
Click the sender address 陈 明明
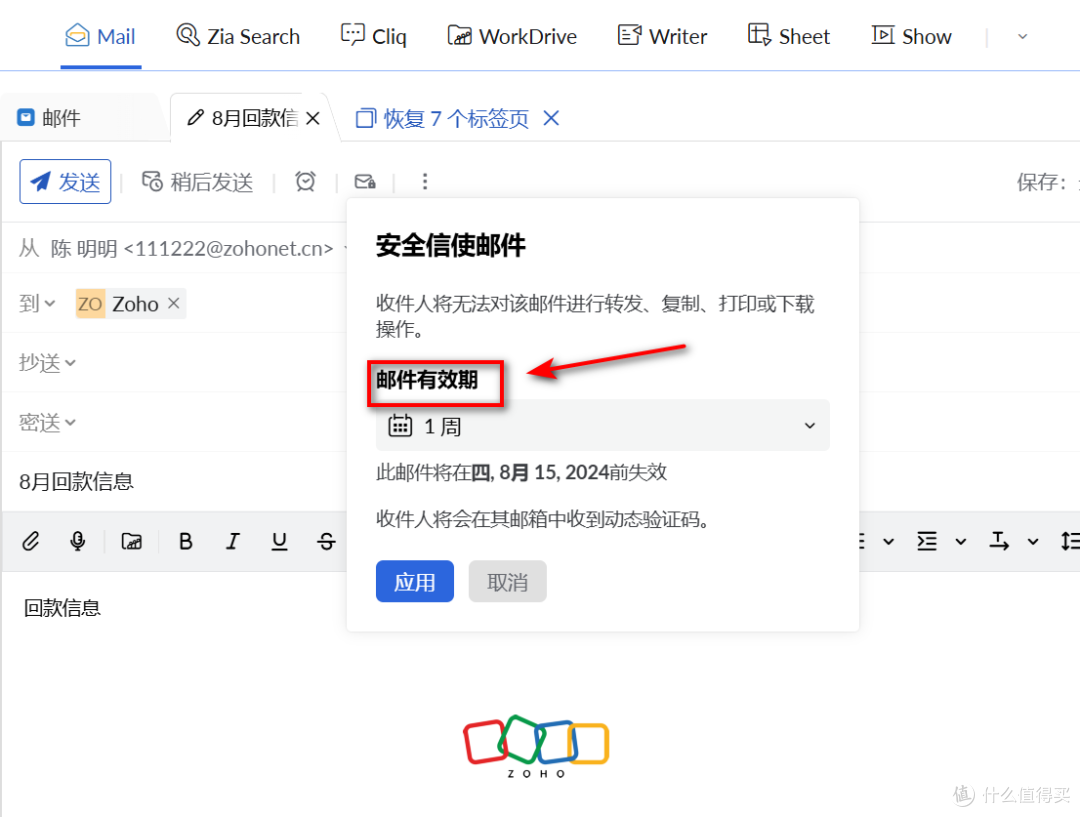pyautogui.click(x=191, y=248)
